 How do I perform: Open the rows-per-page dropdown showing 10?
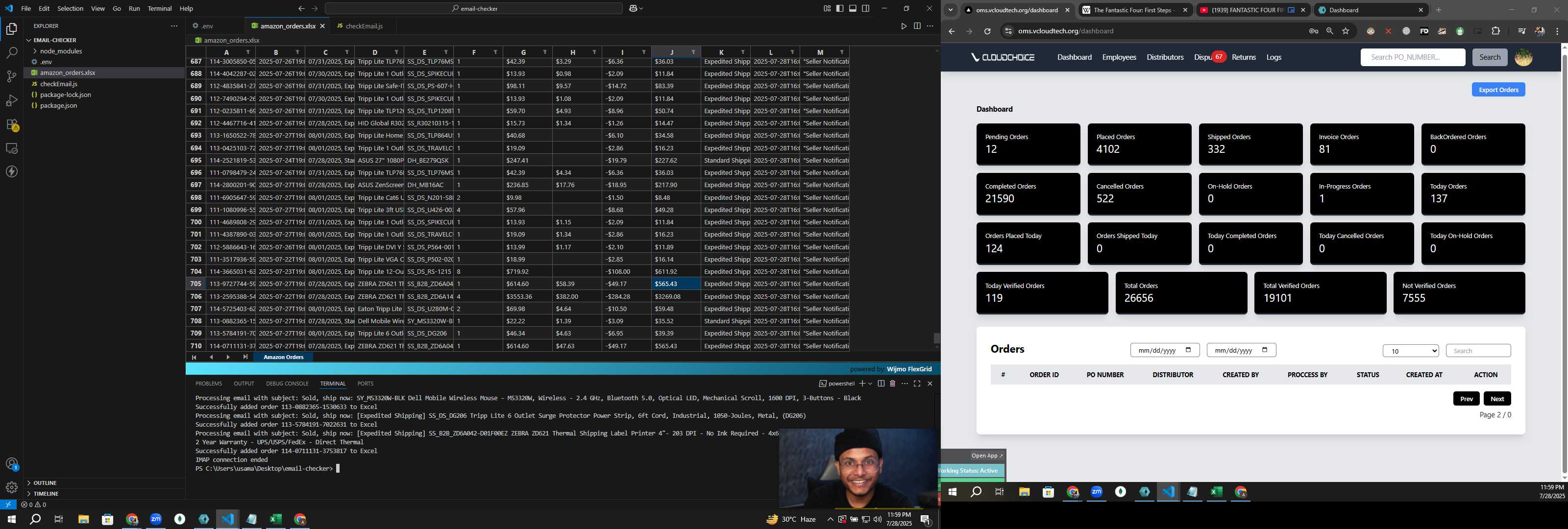coord(1410,351)
